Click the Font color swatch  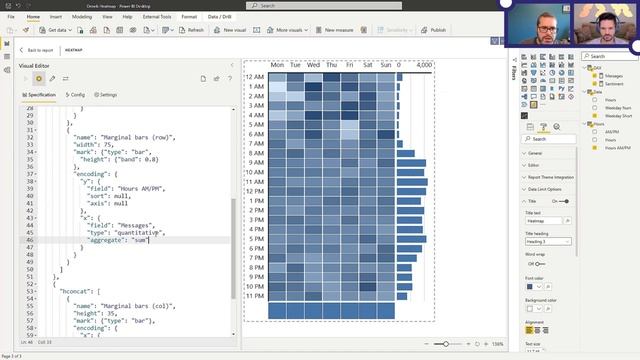pyautogui.click(x=529, y=287)
